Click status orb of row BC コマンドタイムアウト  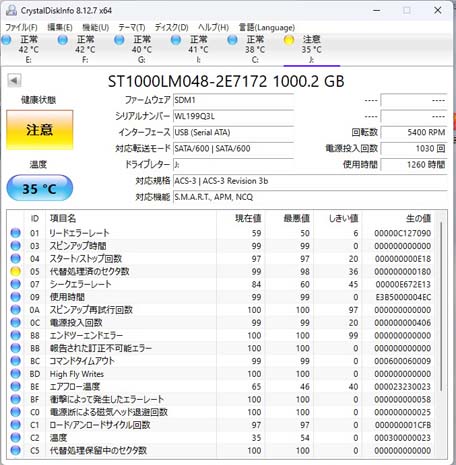pos(15,361)
